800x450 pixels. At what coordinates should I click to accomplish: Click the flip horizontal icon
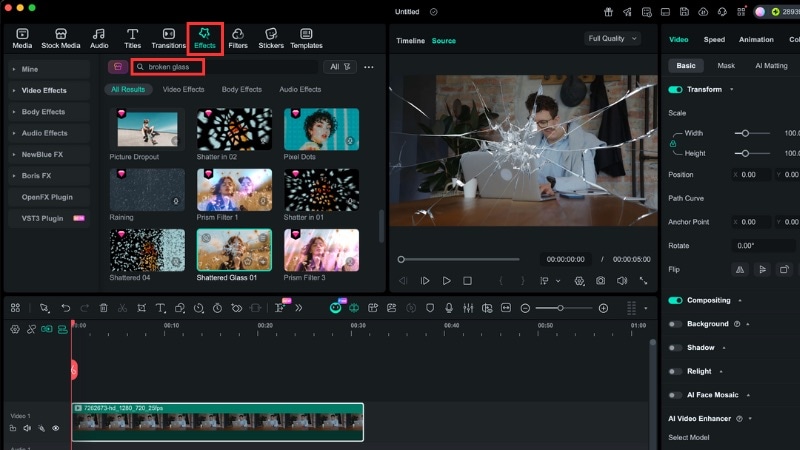point(740,269)
